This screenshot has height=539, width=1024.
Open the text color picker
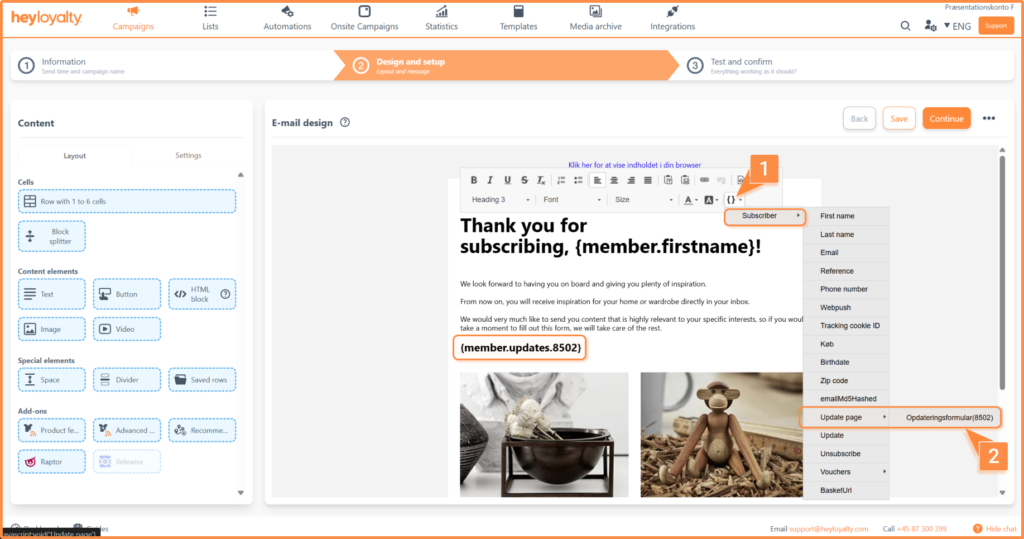[x=689, y=200]
